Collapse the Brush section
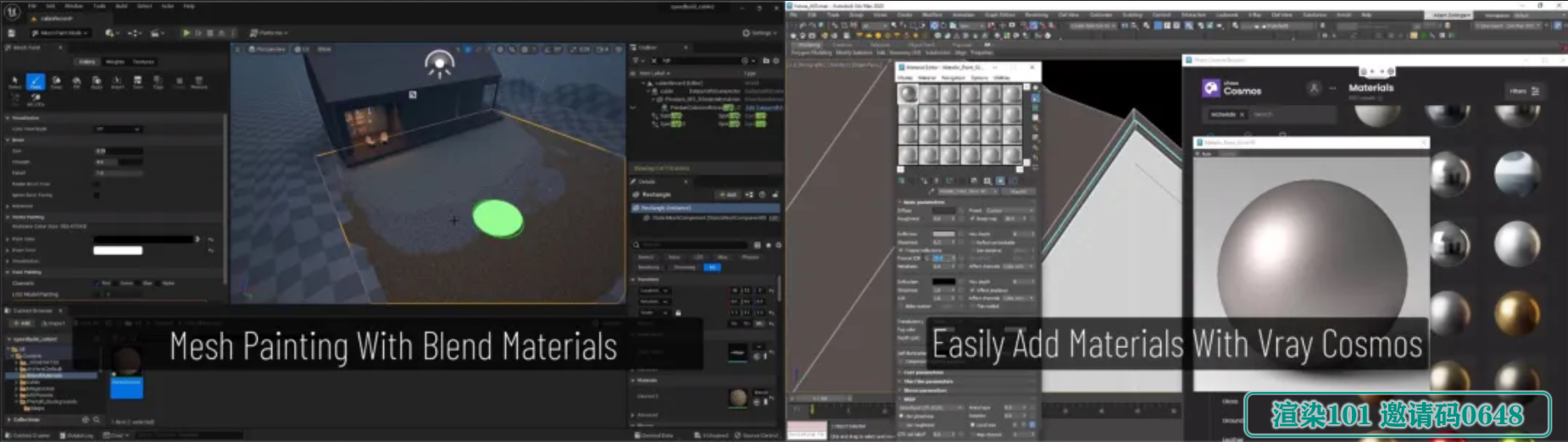 [8, 140]
